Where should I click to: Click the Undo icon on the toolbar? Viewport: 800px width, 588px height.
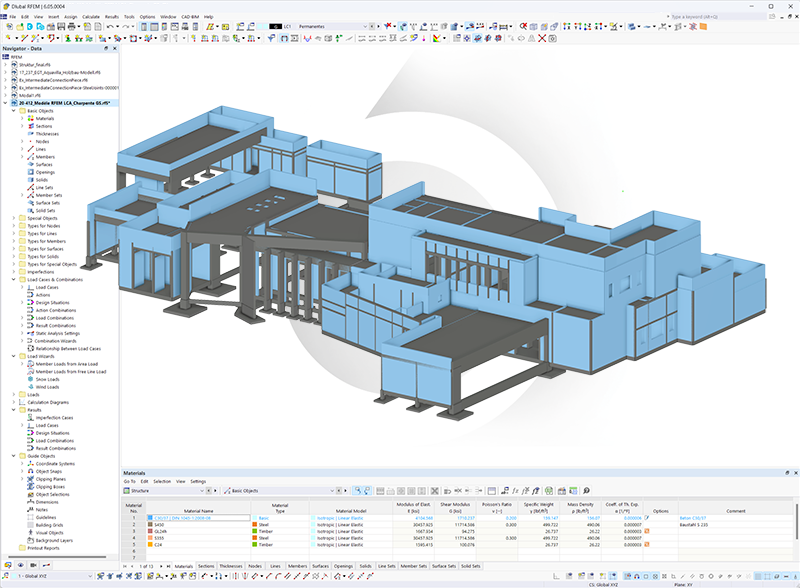click(110, 28)
